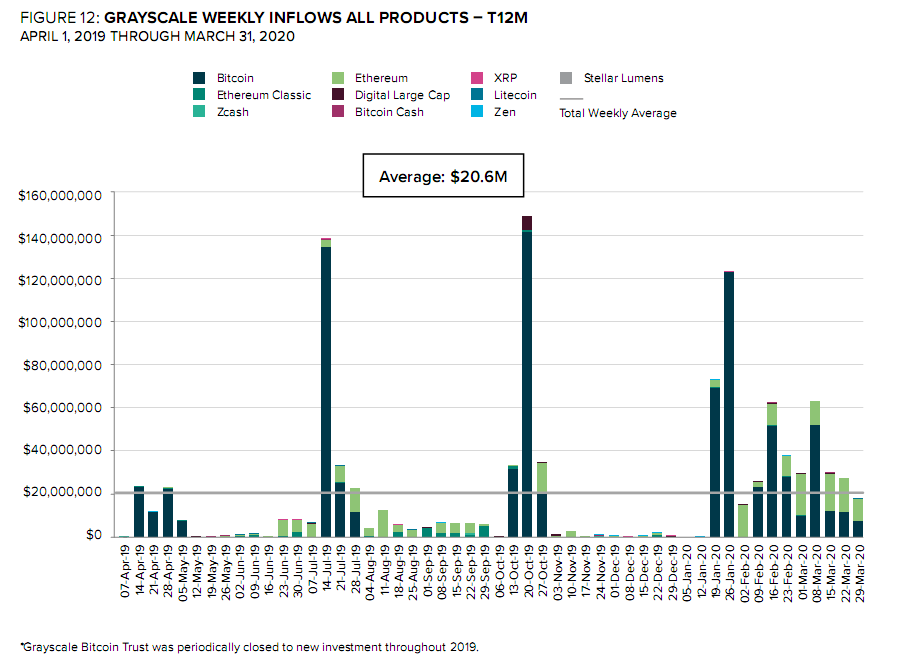Click the bar for week 08-Mar-20

(x=815, y=469)
